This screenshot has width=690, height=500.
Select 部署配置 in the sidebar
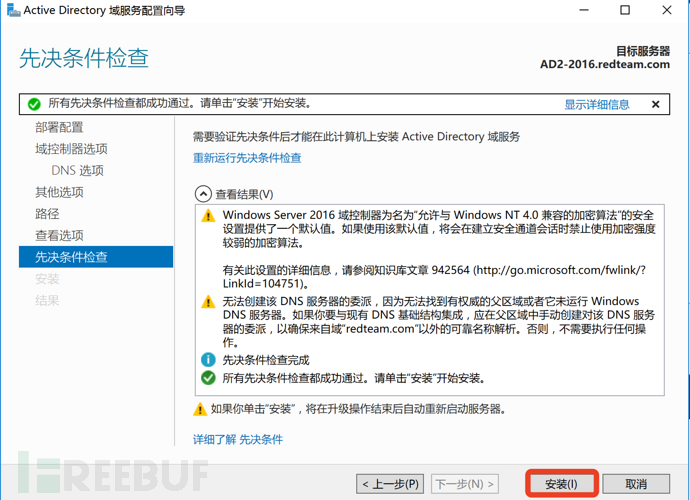tap(59, 127)
